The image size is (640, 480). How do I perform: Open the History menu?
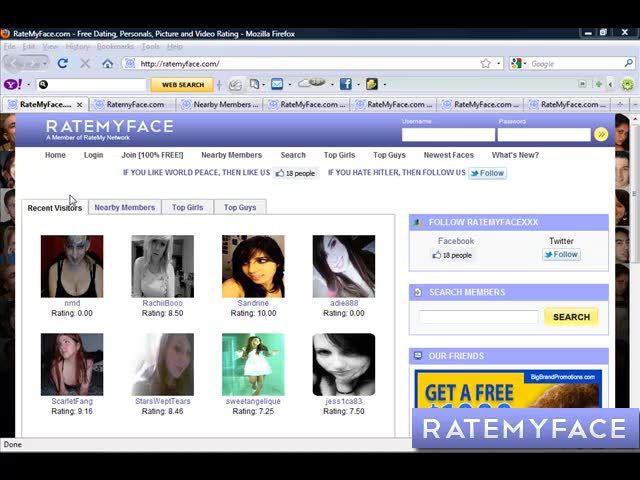click(77, 47)
